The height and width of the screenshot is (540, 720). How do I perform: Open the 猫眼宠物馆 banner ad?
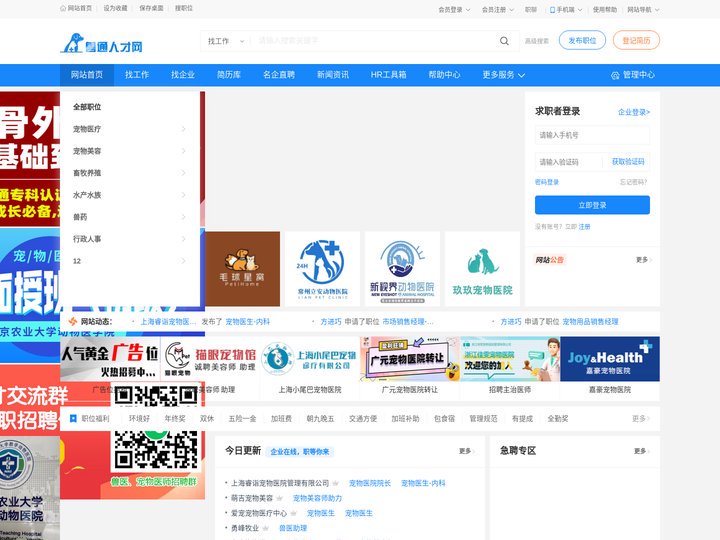[210, 359]
